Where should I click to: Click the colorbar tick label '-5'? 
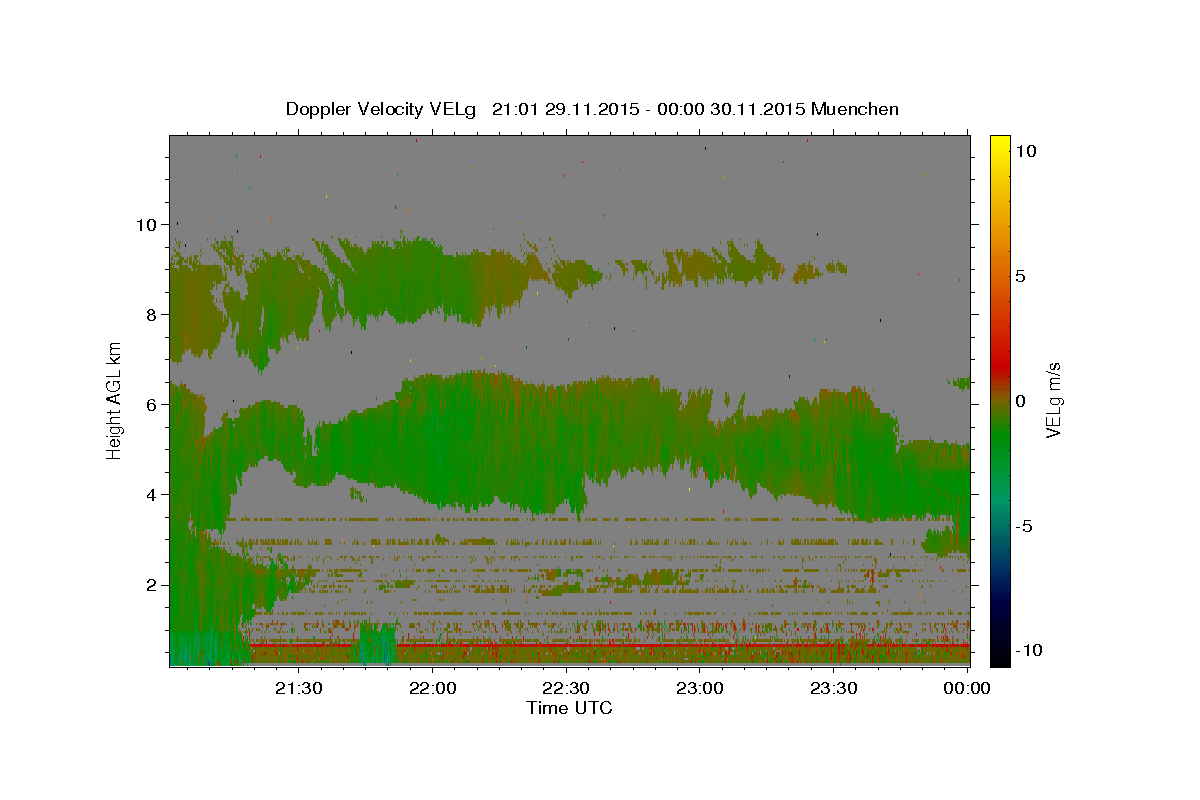click(x=1024, y=526)
